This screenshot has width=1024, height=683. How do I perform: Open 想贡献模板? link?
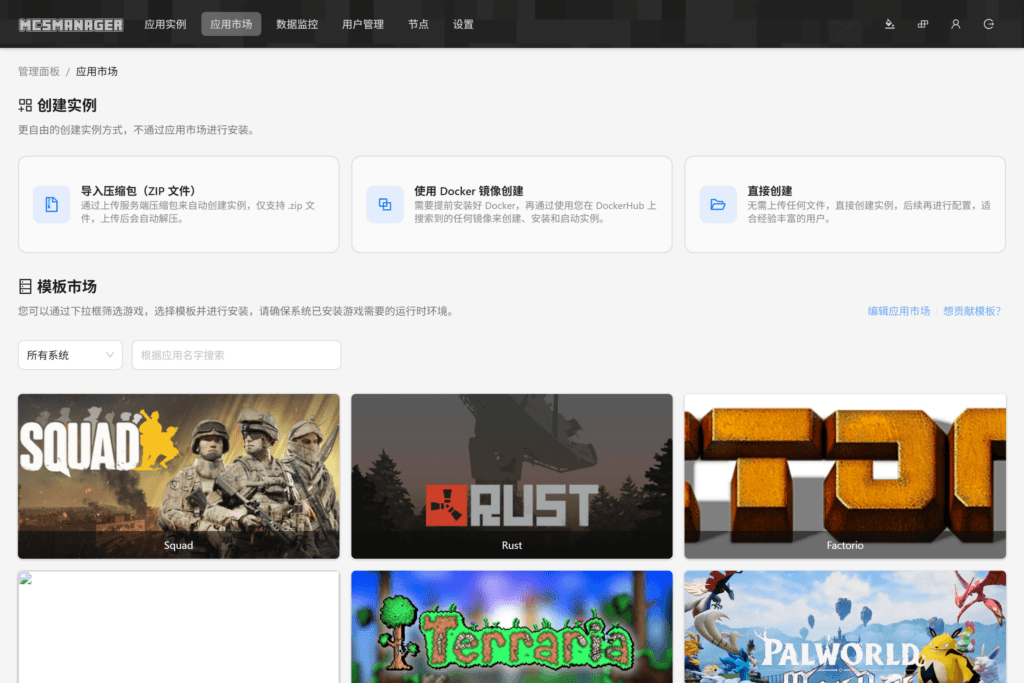(972, 311)
